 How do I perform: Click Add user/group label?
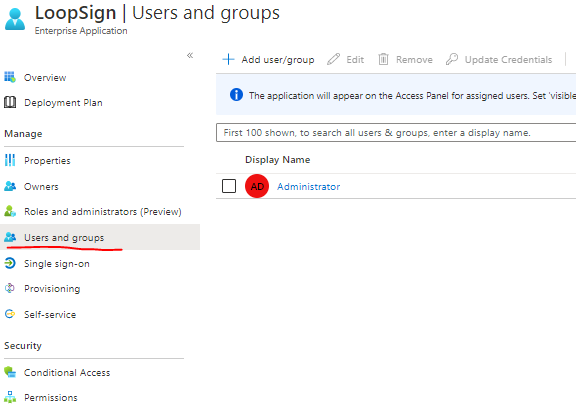tap(278, 60)
